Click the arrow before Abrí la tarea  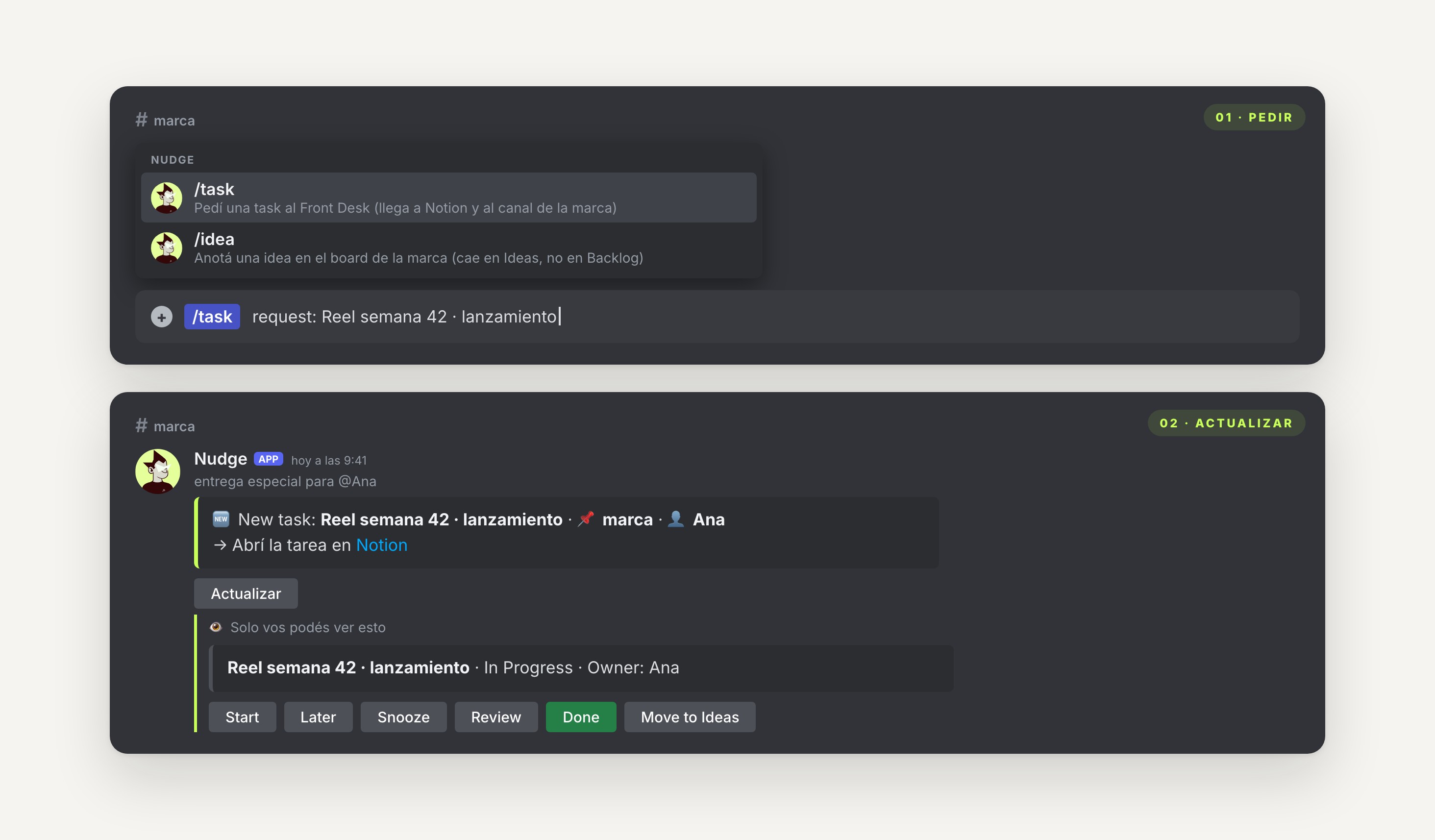220,545
